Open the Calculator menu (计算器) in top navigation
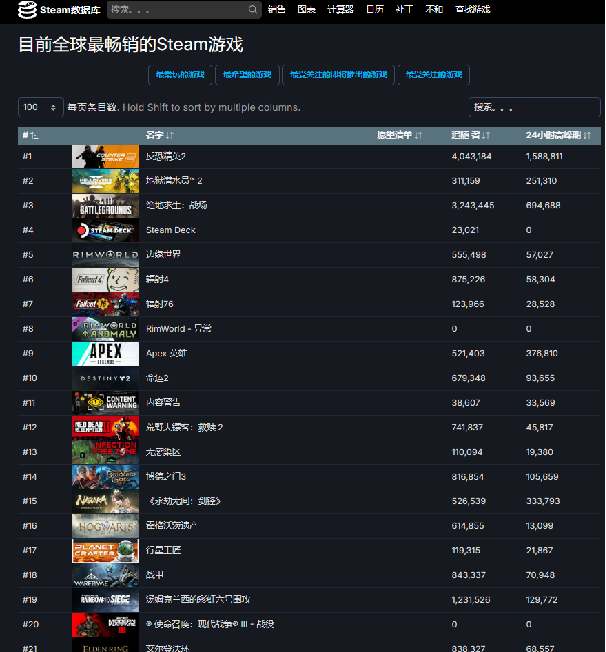 click(340, 9)
